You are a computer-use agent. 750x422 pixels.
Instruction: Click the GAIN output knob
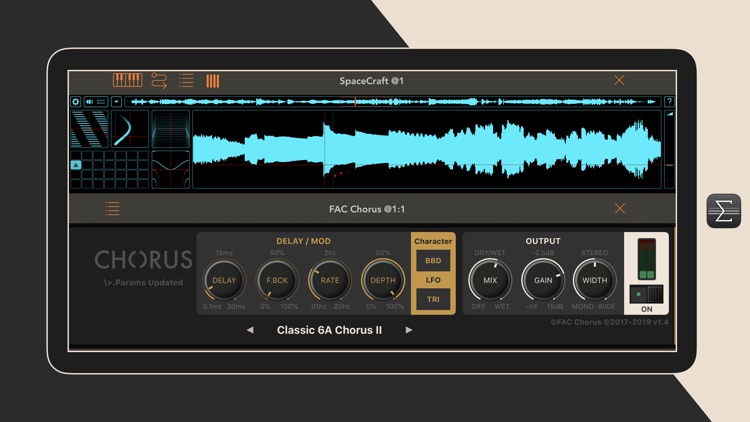click(x=543, y=280)
